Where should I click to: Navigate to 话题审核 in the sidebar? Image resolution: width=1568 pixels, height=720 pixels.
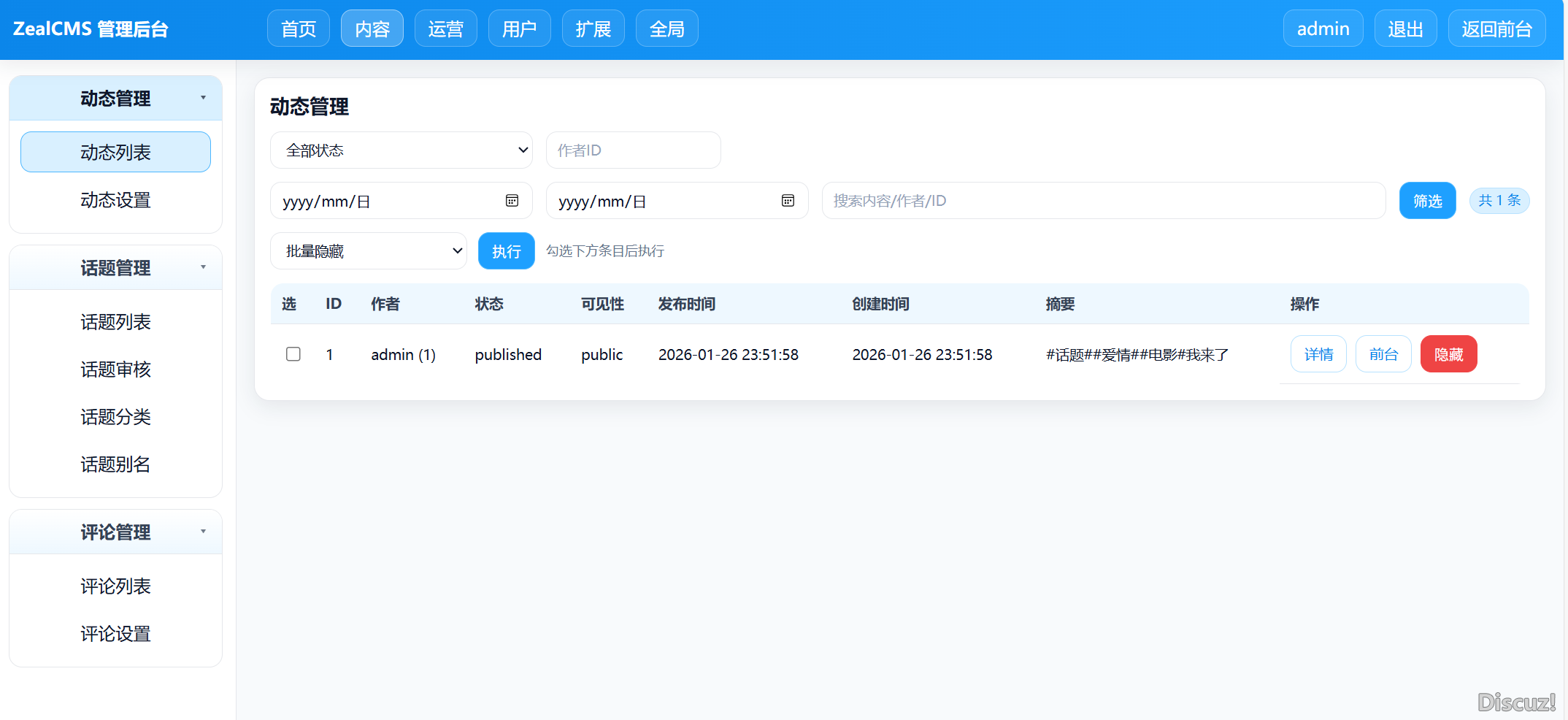pos(115,369)
